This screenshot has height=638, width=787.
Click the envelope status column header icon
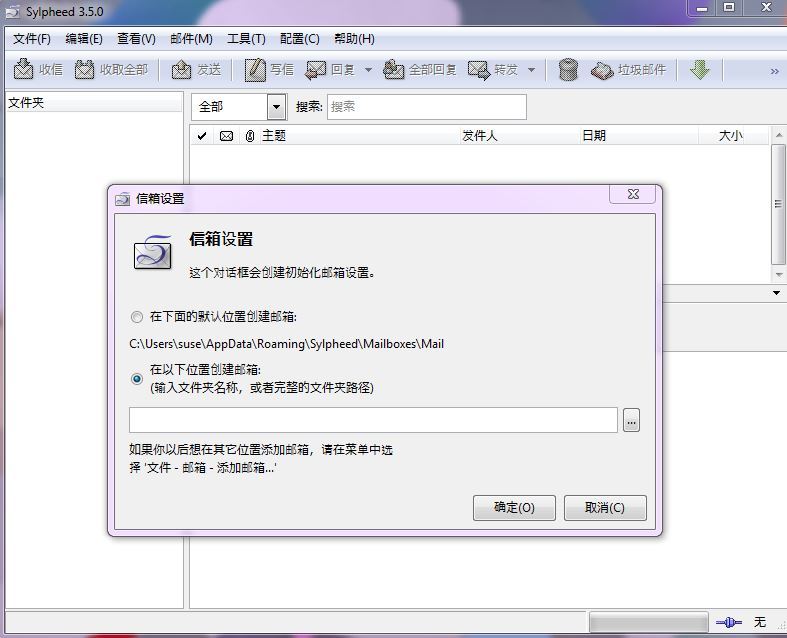[226, 136]
